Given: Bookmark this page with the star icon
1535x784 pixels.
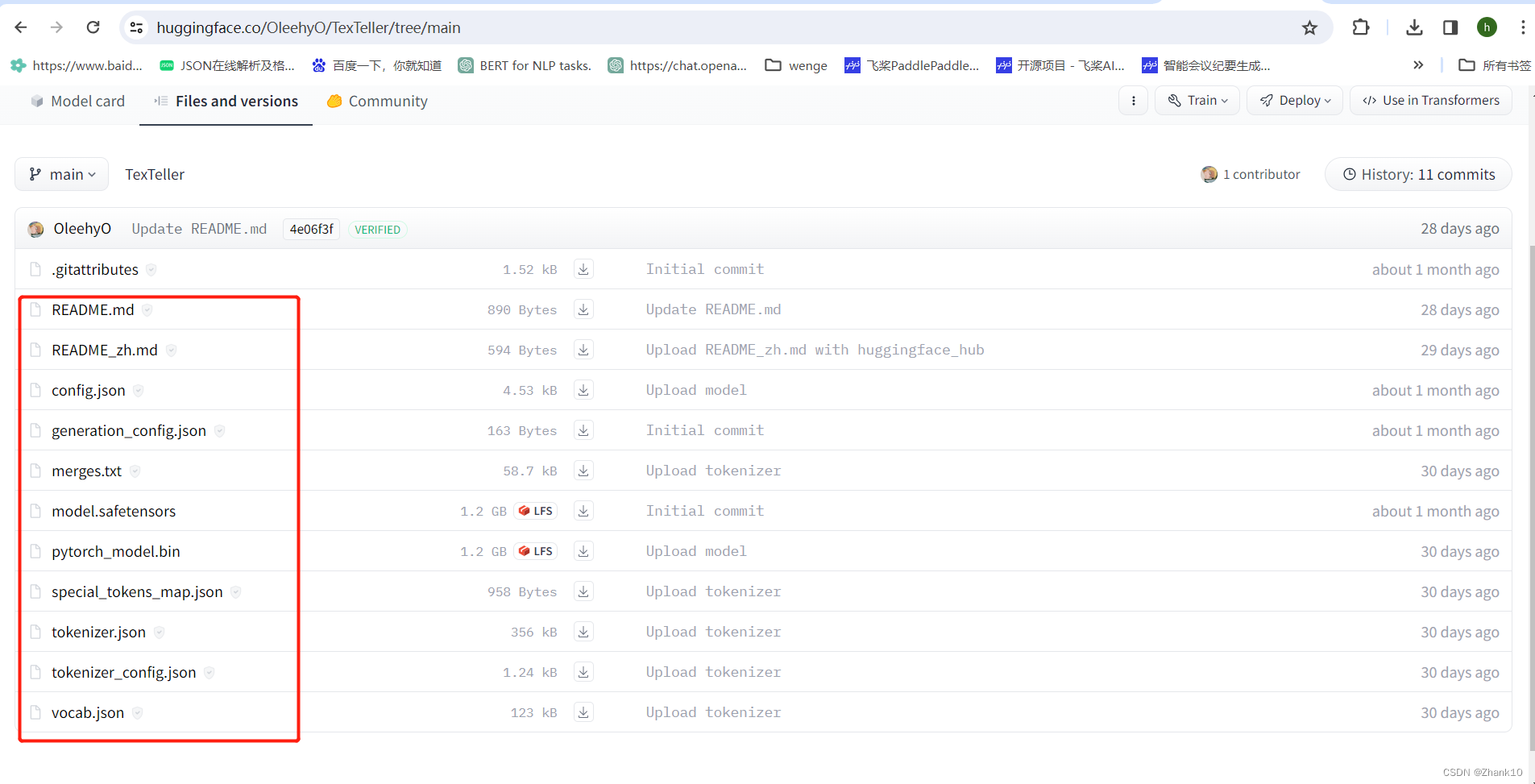Looking at the screenshot, I should (1309, 28).
